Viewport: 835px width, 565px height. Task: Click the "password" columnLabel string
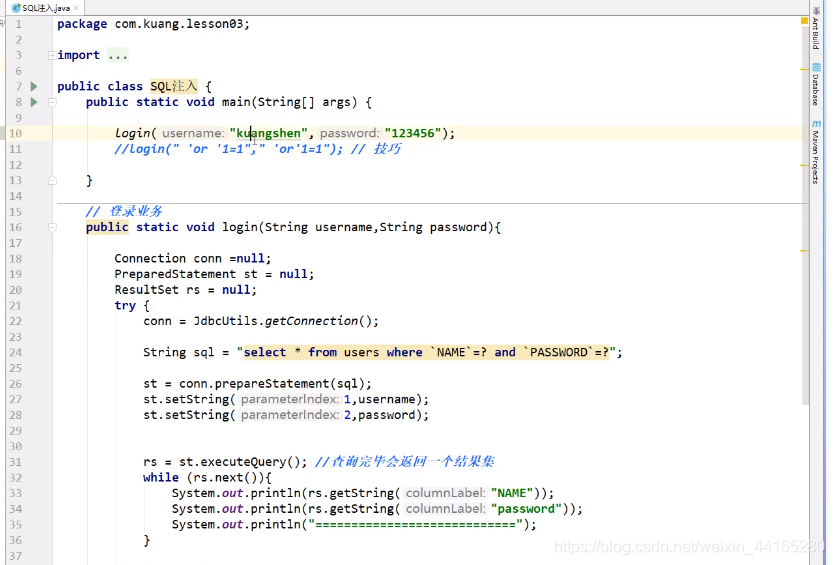click(x=526, y=509)
